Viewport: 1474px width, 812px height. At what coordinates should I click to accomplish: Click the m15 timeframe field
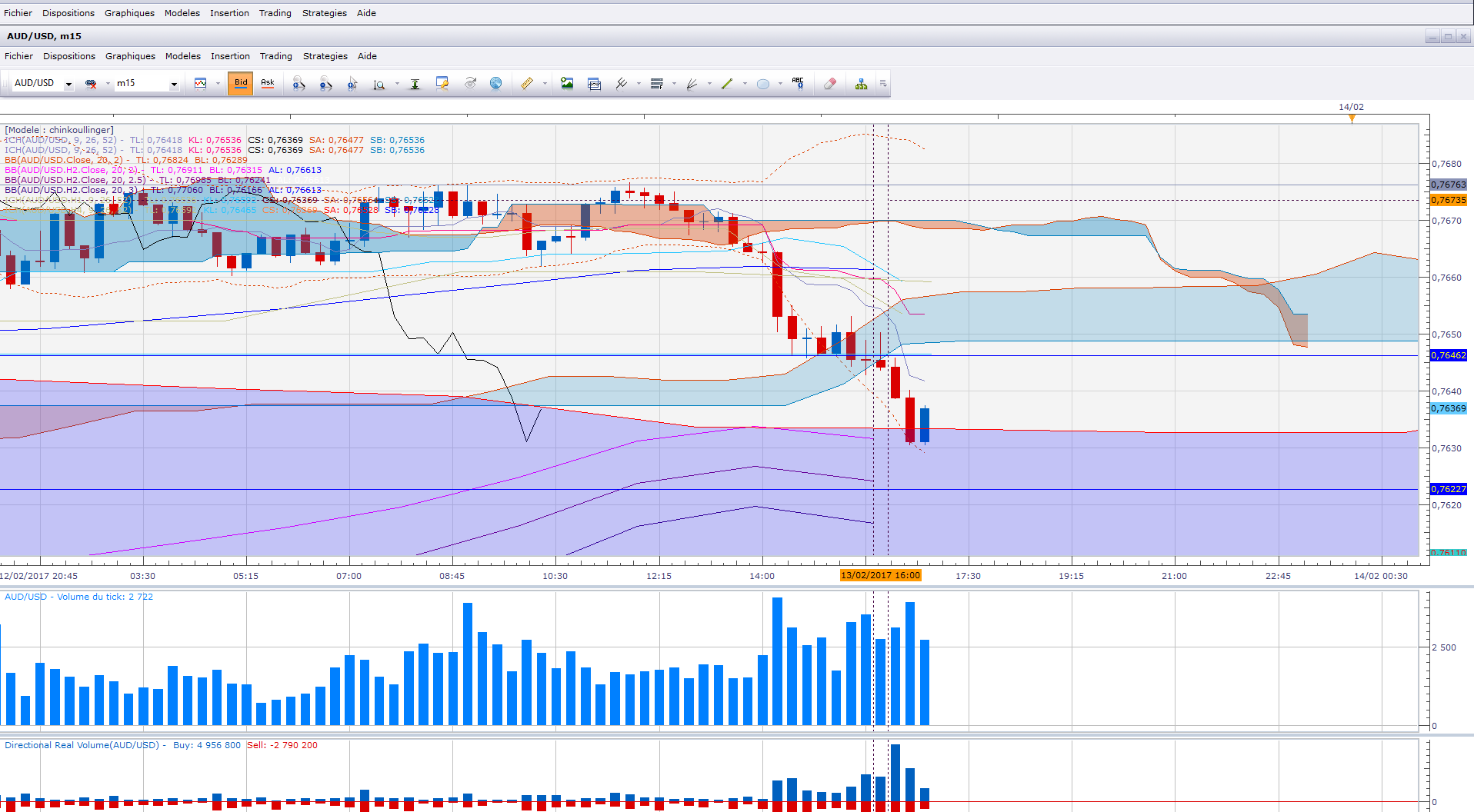click(x=142, y=83)
